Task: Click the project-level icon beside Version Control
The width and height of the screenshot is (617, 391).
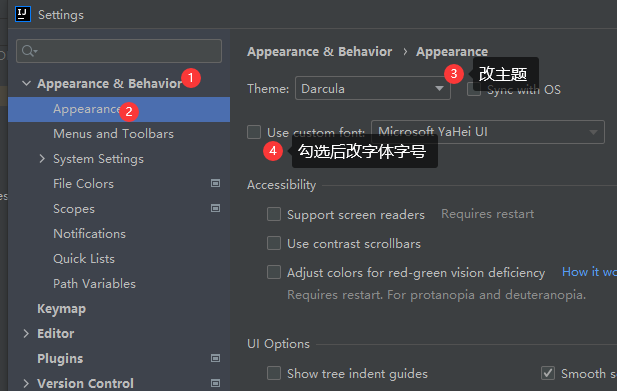Action: [215, 383]
